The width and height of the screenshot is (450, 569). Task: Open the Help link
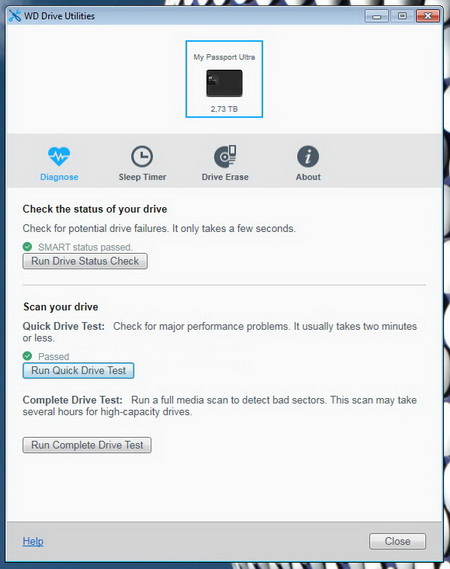click(x=33, y=541)
